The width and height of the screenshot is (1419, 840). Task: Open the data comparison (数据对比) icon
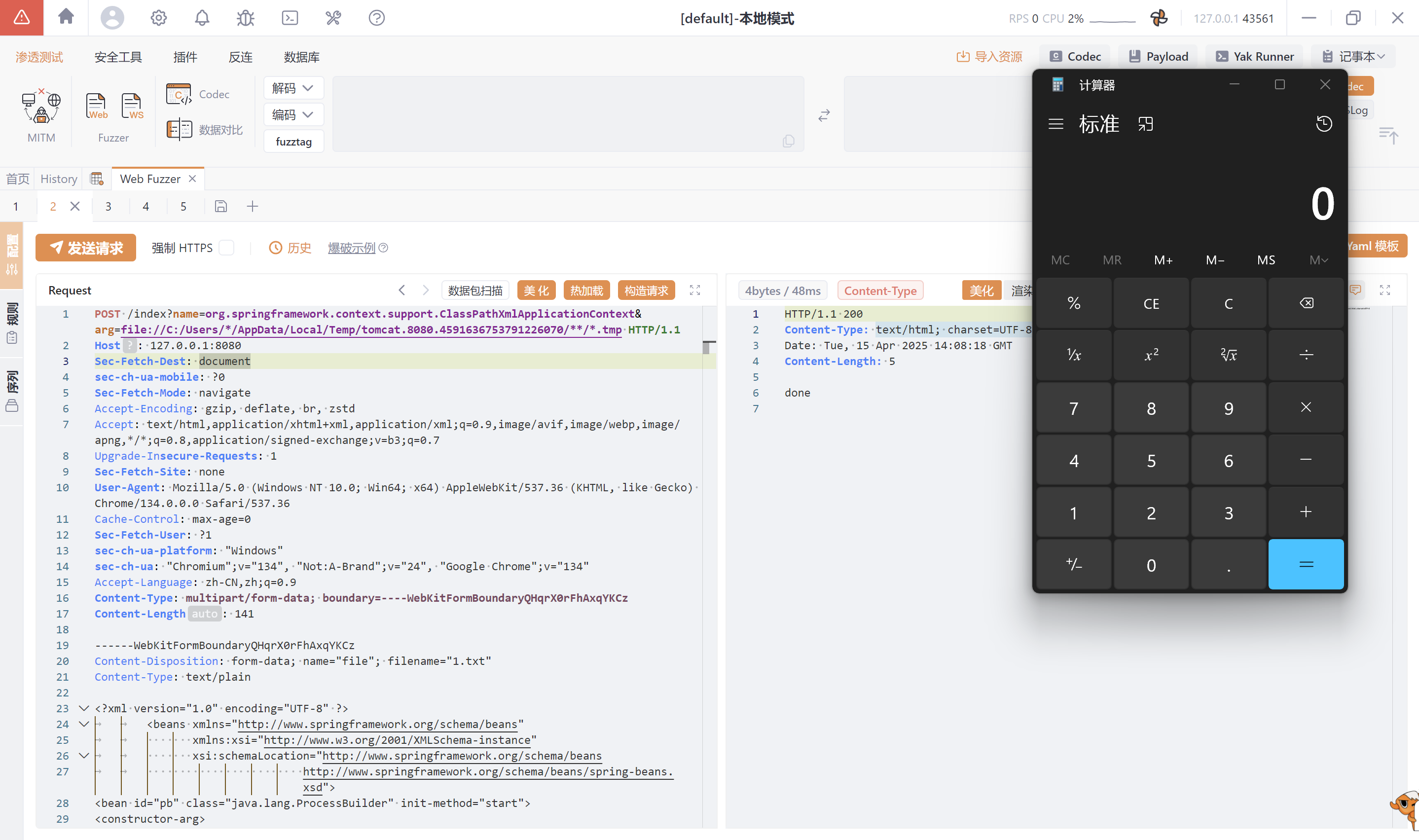pos(180,130)
